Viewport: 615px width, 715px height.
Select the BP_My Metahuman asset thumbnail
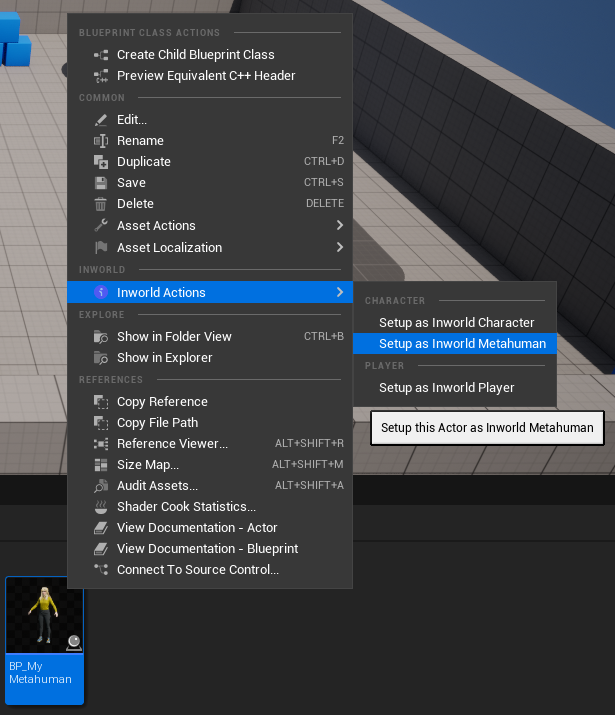pos(45,615)
